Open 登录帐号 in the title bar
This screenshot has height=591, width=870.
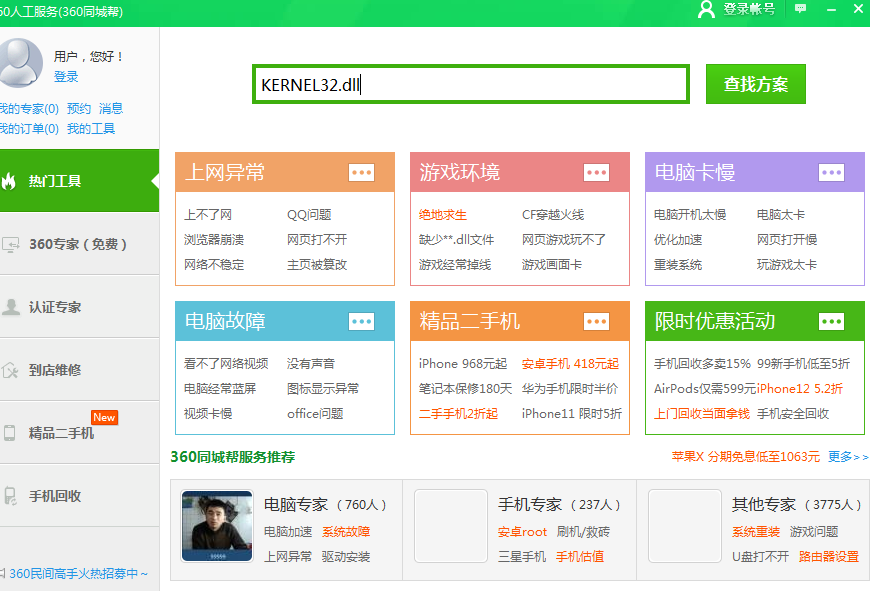click(x=749, y=9)
